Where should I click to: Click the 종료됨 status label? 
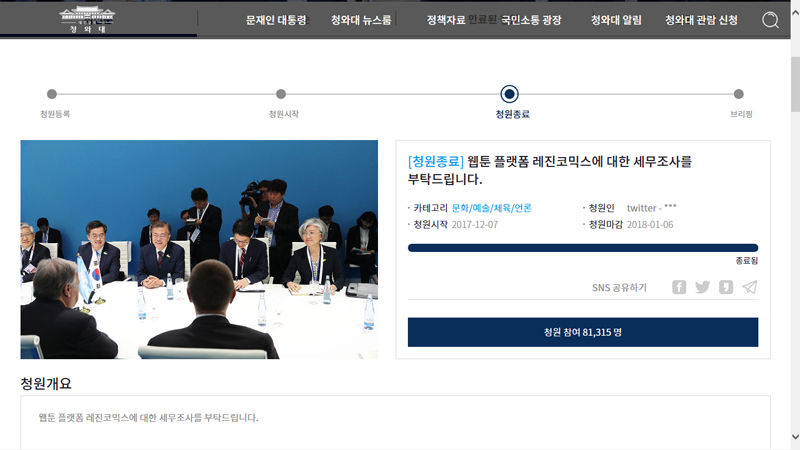point(746,261)
